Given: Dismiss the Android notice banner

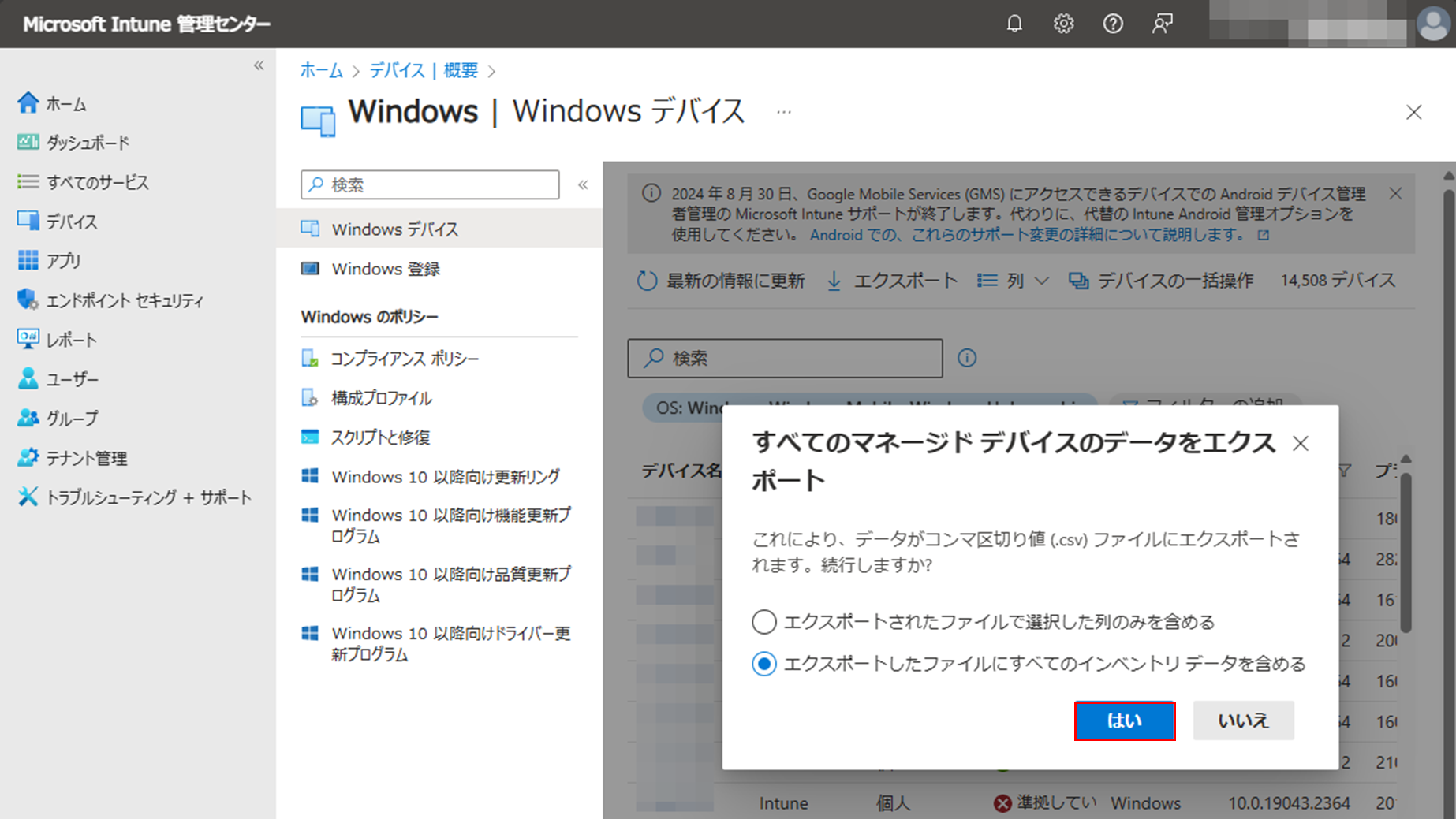Looking at the screenshot, I should coord(1395,194).
